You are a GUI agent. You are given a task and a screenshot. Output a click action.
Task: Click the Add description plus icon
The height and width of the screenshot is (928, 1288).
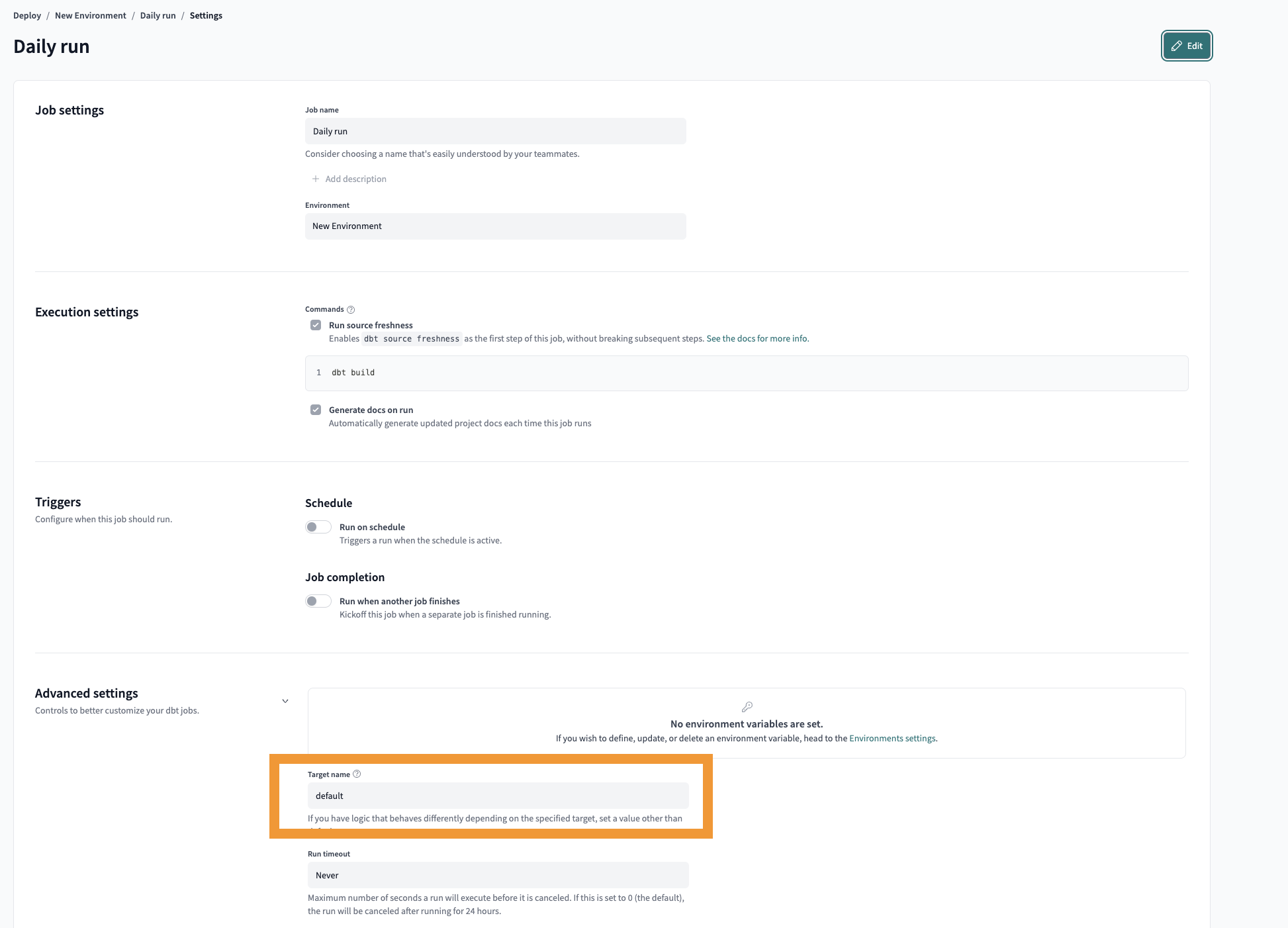click(x=315, y=179)
